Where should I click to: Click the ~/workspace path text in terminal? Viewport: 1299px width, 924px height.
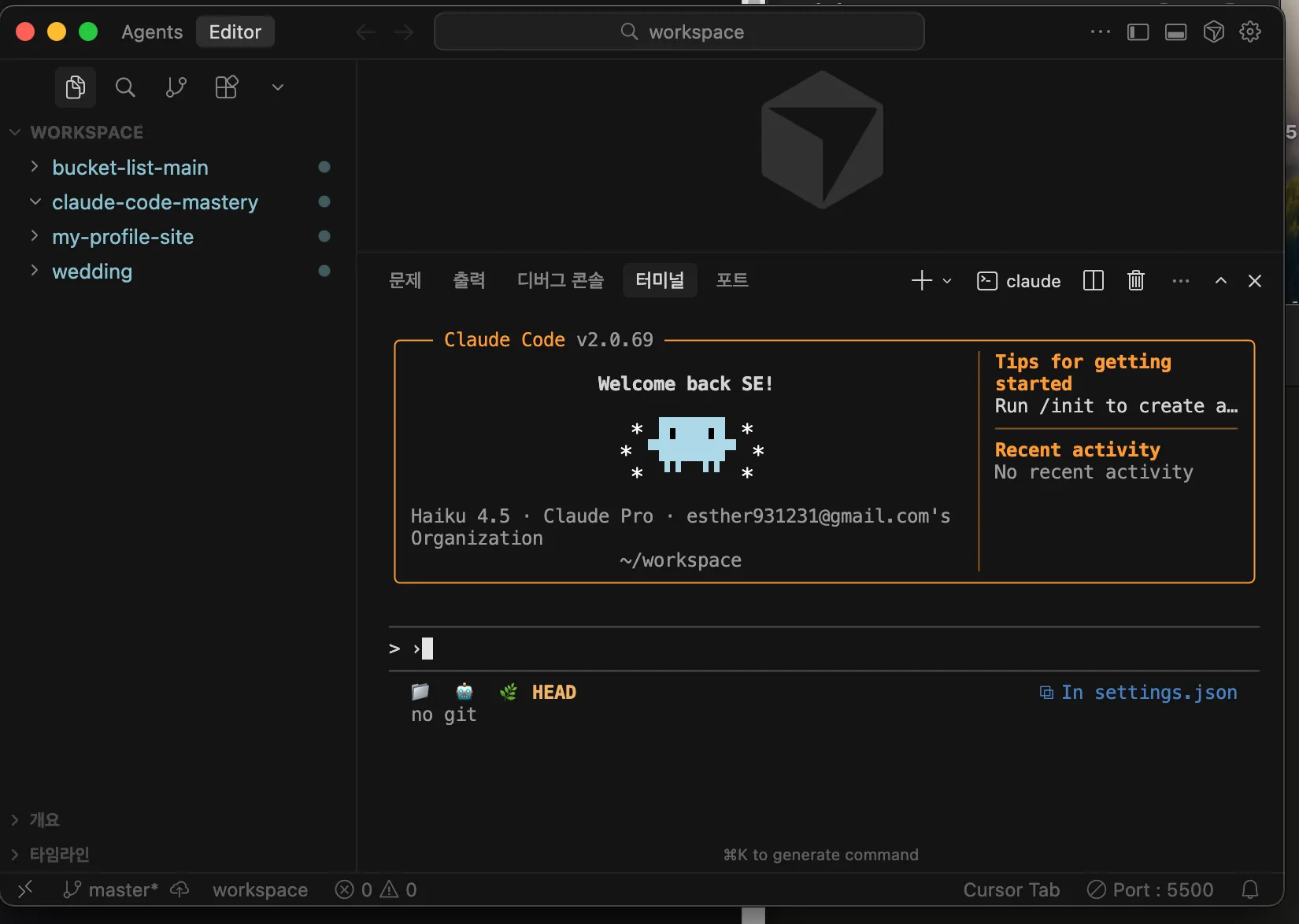click(680, 560)
